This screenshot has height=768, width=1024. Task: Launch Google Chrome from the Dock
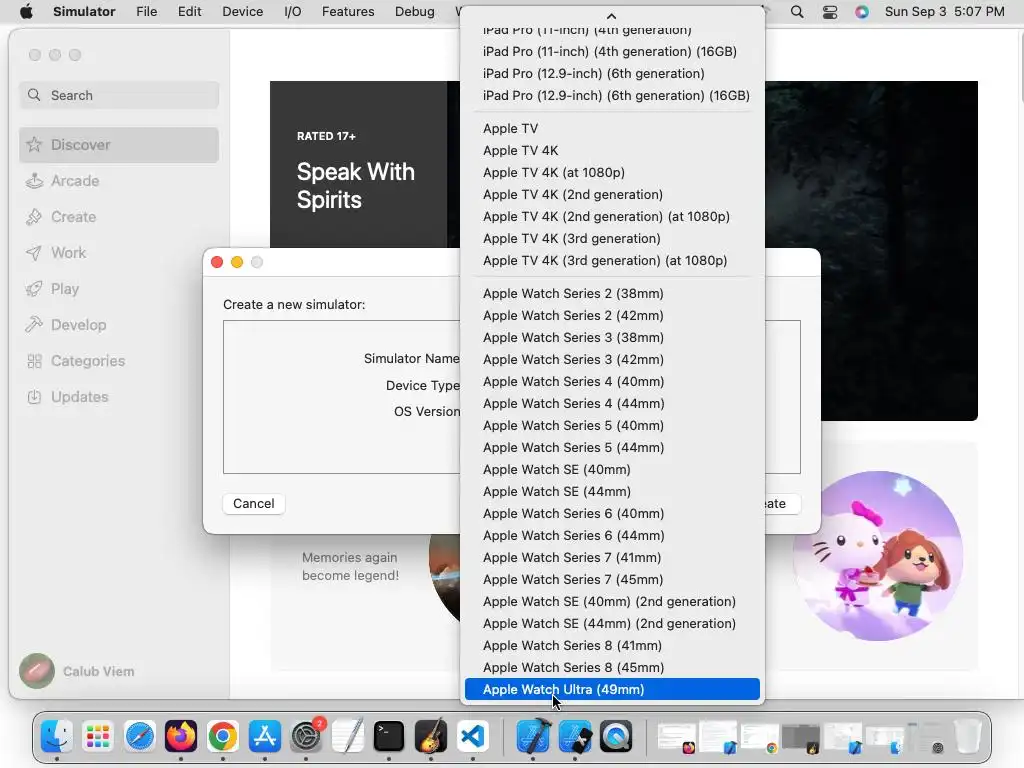click(223, 737)
